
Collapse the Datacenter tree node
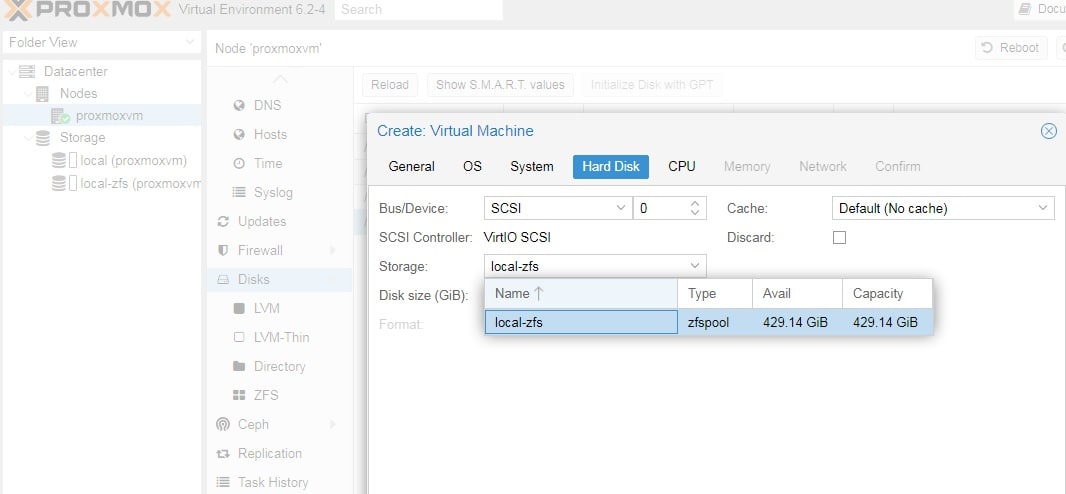(12, 72)
